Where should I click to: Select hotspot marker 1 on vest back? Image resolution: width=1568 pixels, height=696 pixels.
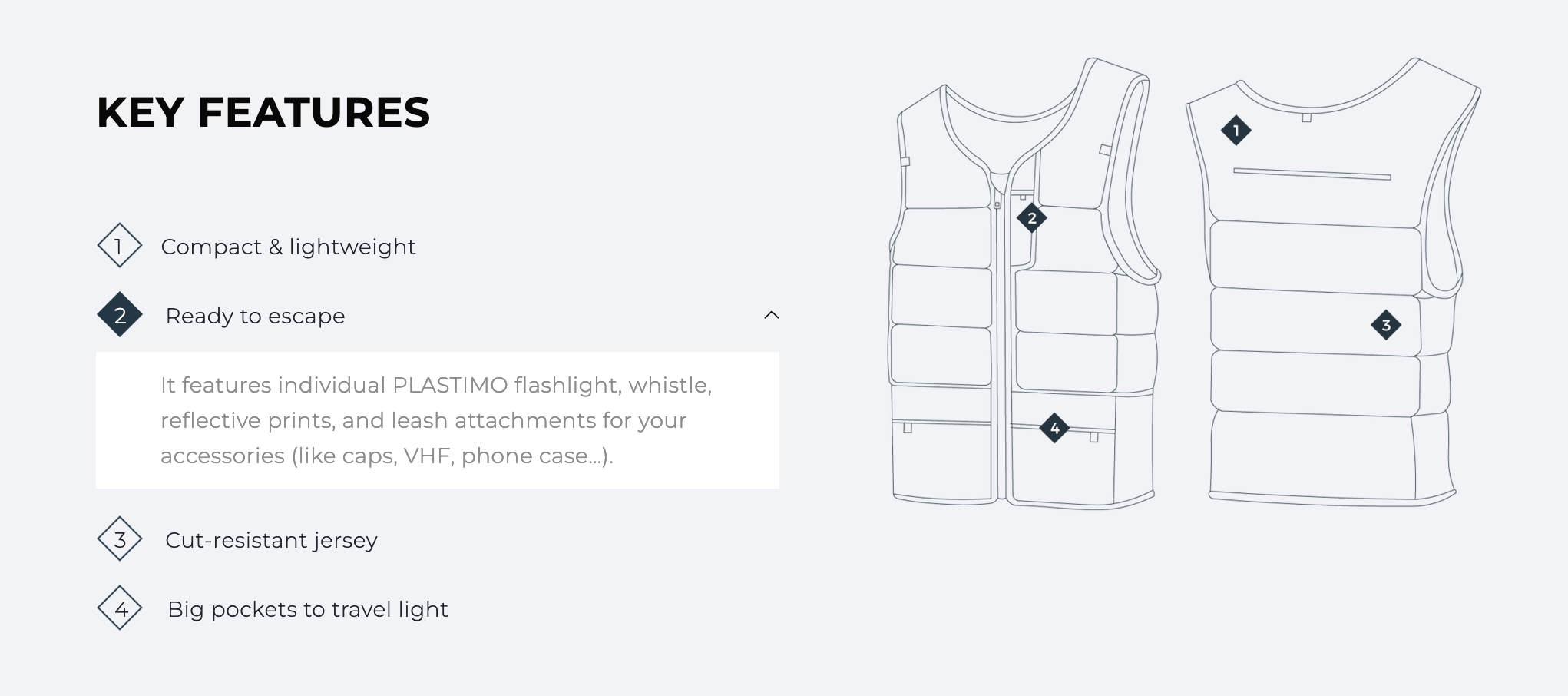[x=1236, y=131]
